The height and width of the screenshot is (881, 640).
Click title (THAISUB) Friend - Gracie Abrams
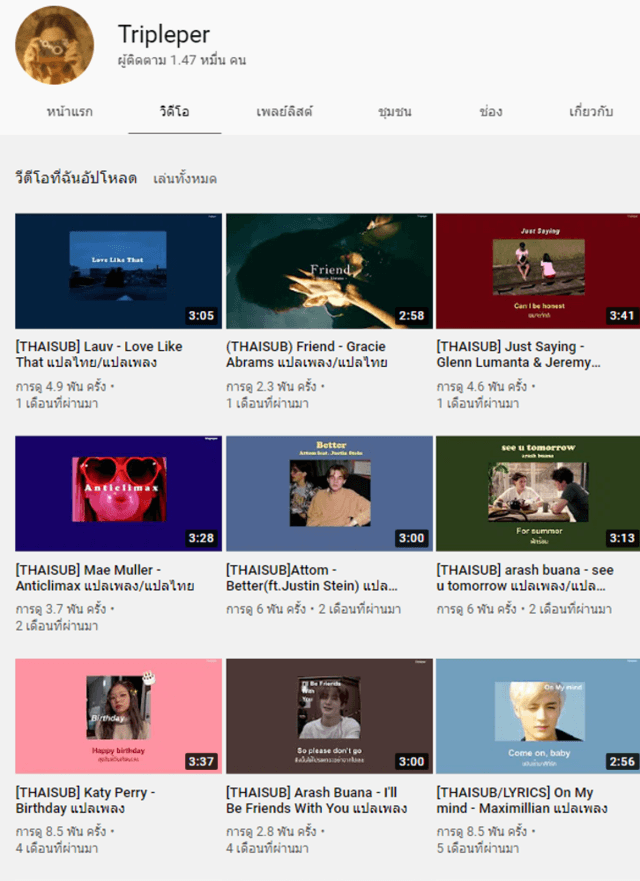pos(307,355)
